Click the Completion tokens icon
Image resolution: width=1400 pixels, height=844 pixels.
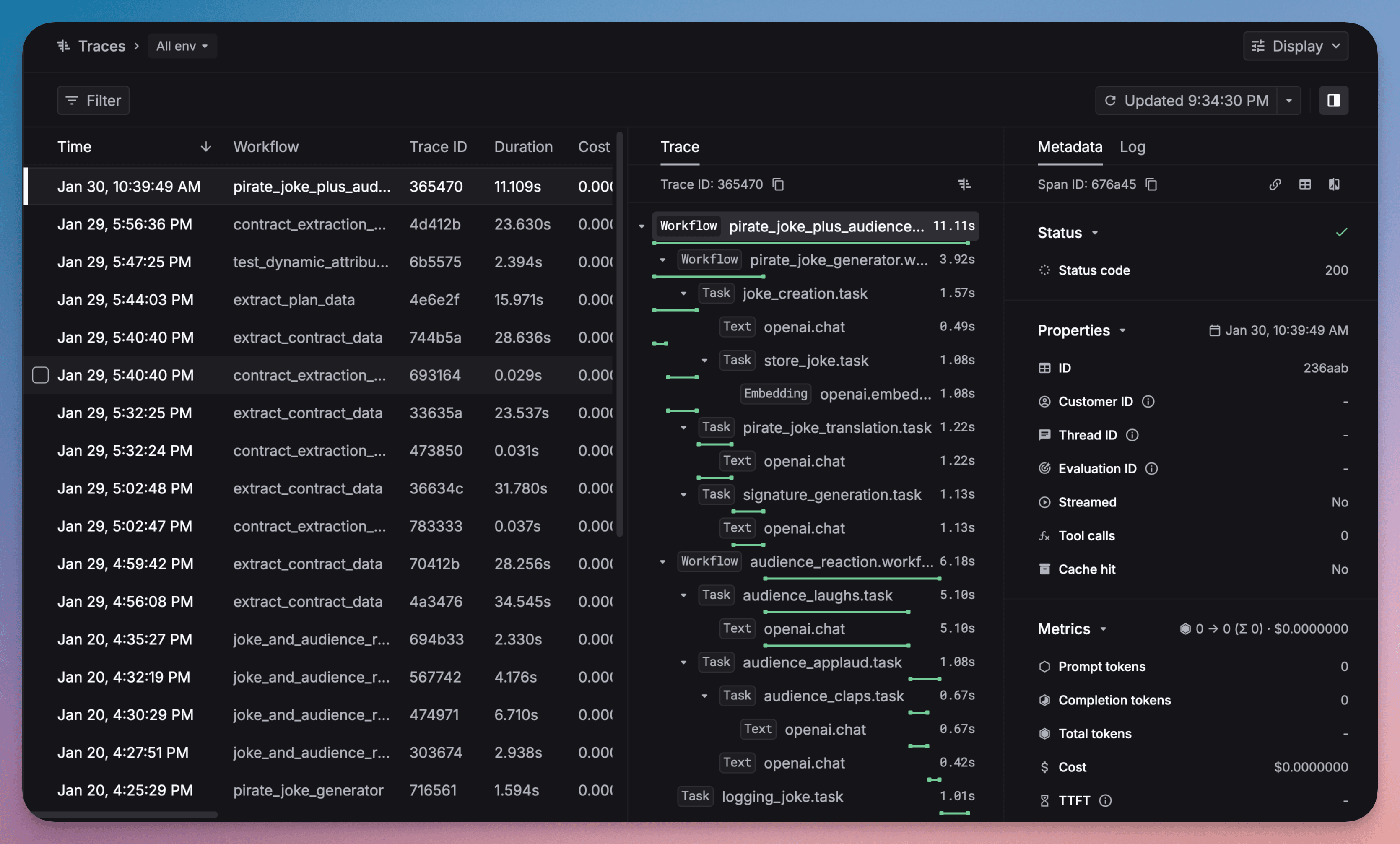(x=1044, y=700)
